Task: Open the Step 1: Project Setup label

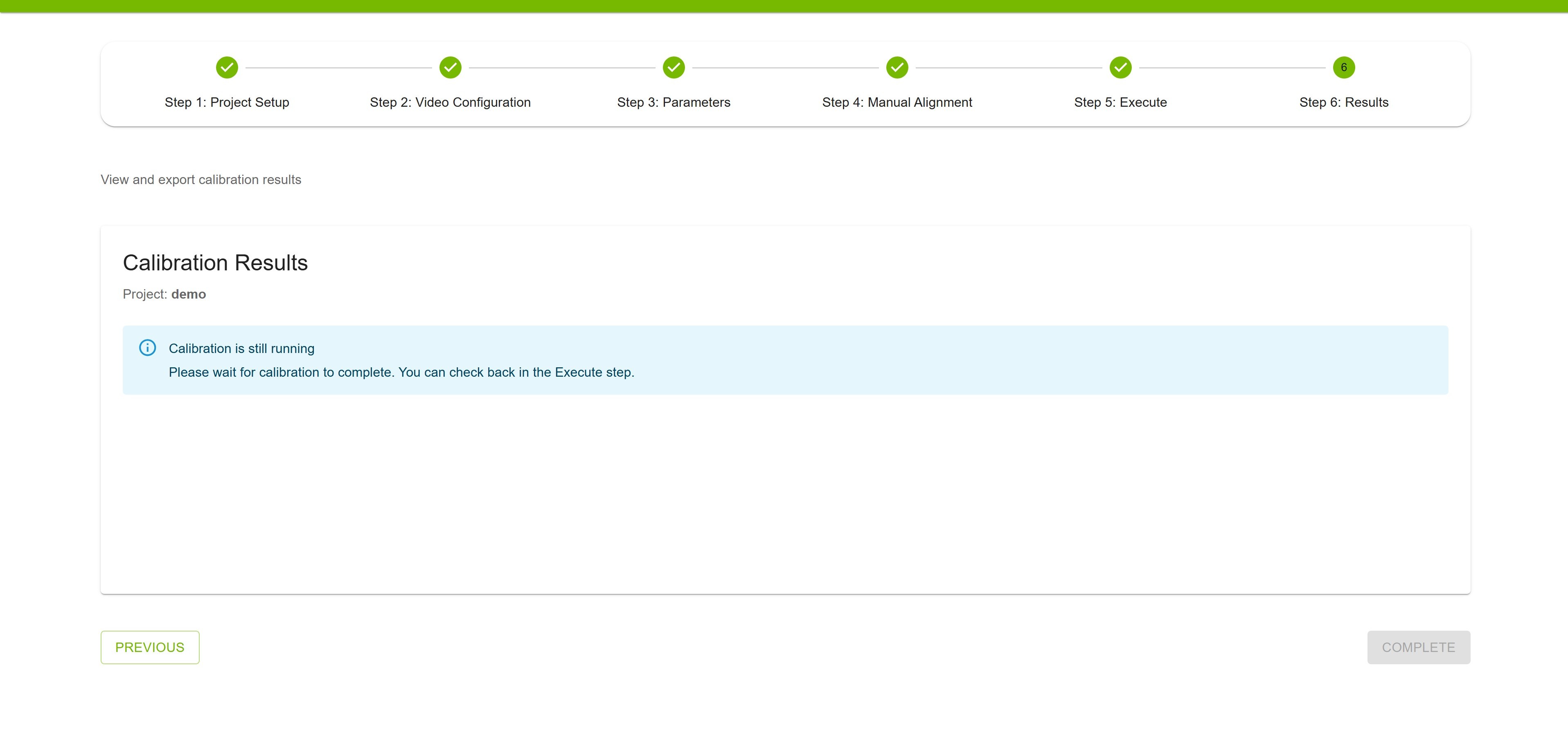Action: (x=226, y=102)
